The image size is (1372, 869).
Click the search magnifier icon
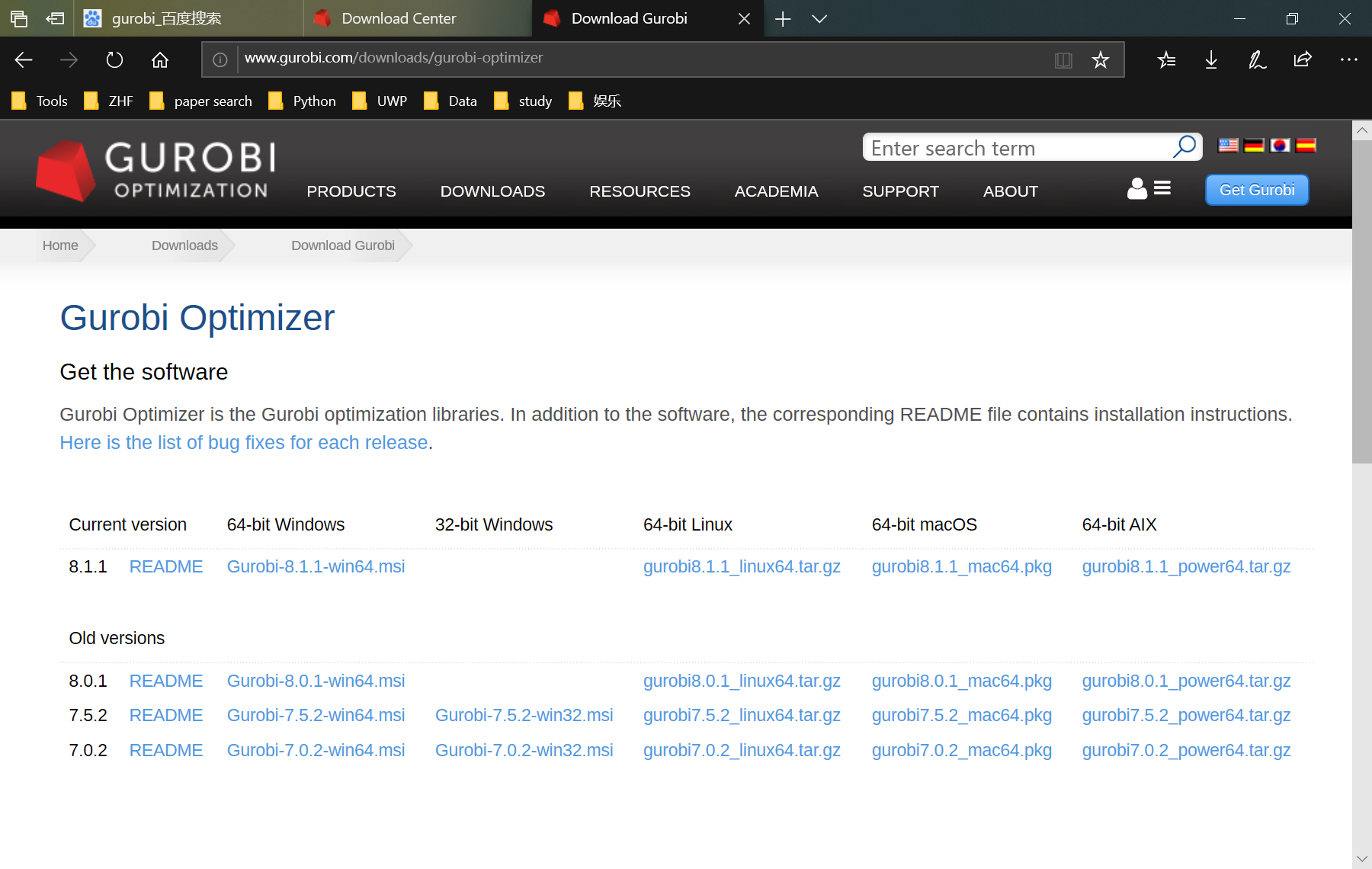(x=1184, y=146)
